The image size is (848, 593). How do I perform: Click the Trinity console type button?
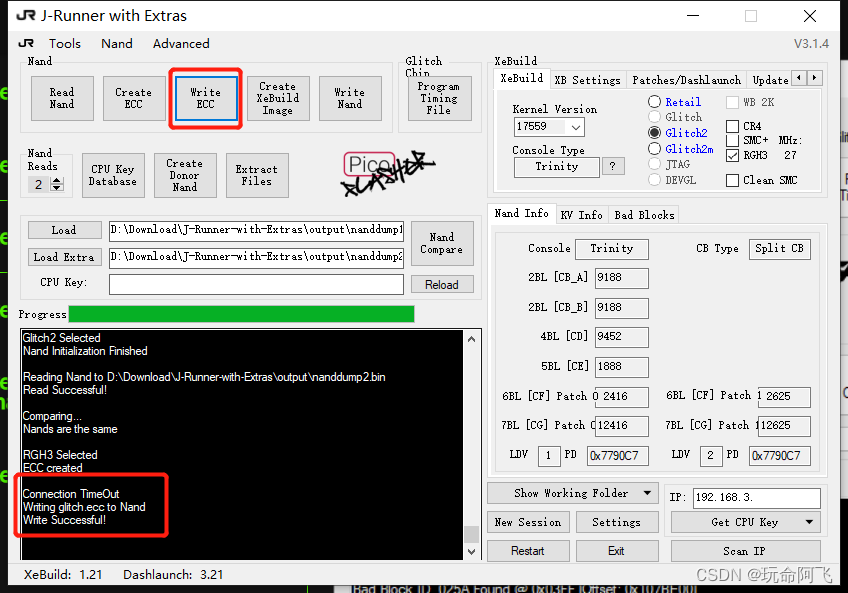[556, 167]
